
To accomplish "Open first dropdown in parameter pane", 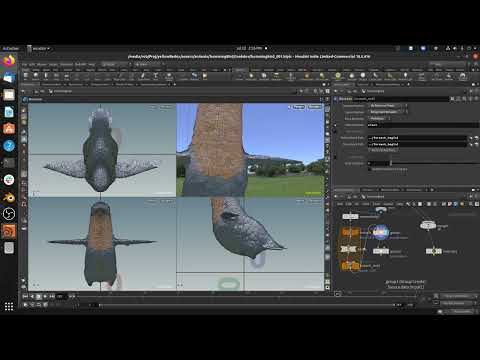I will [x=388, y=105].
